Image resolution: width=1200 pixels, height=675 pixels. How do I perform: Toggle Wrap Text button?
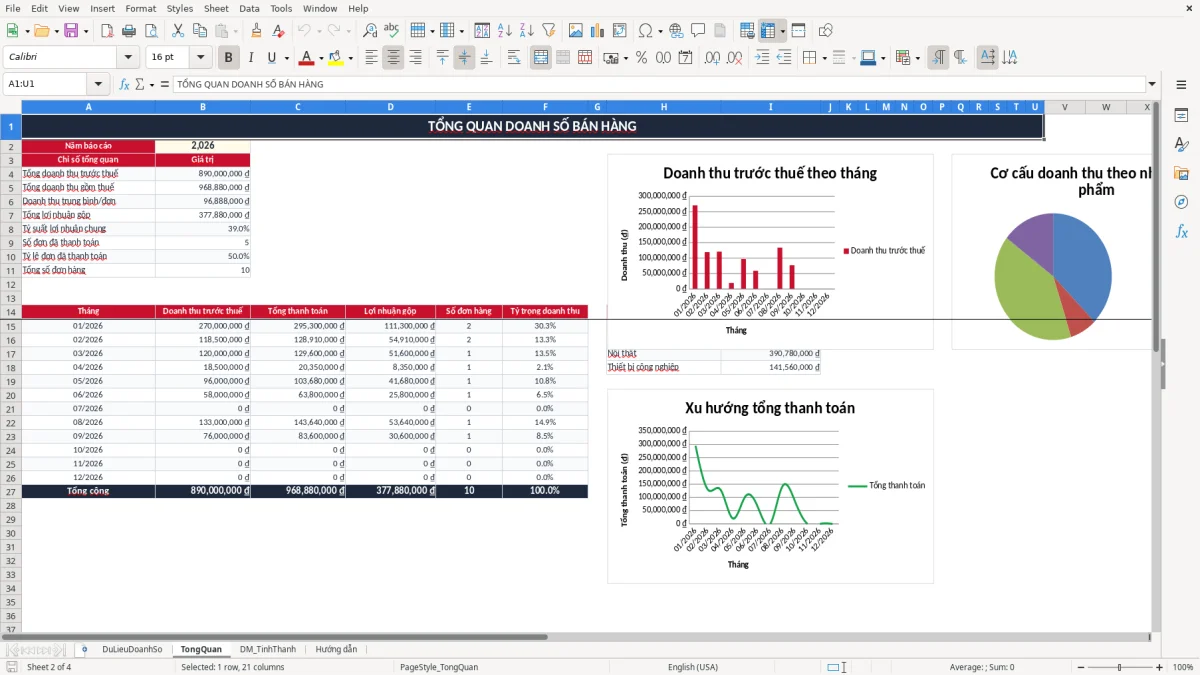514,58
